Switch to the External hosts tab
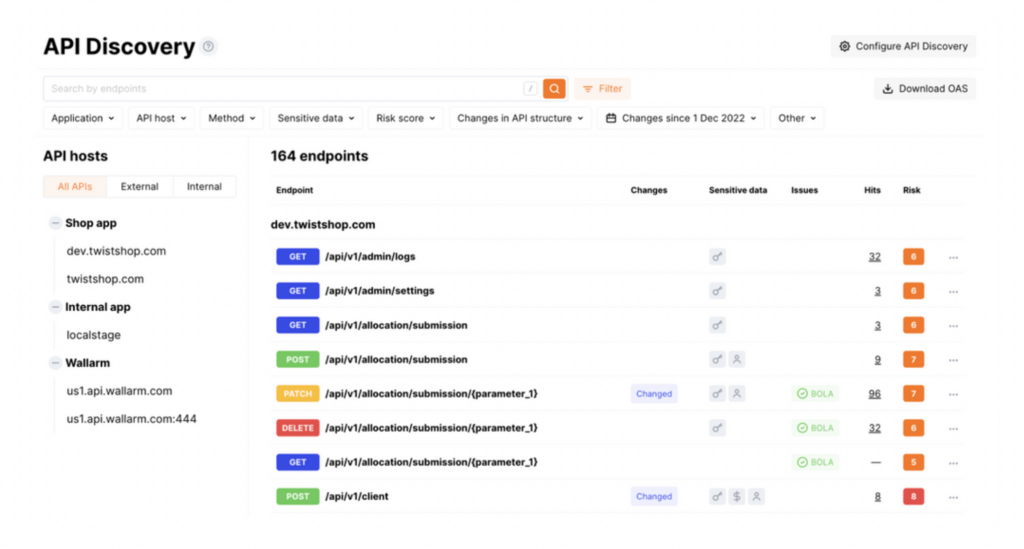The image size is (1024, 549). coord(140,187)
